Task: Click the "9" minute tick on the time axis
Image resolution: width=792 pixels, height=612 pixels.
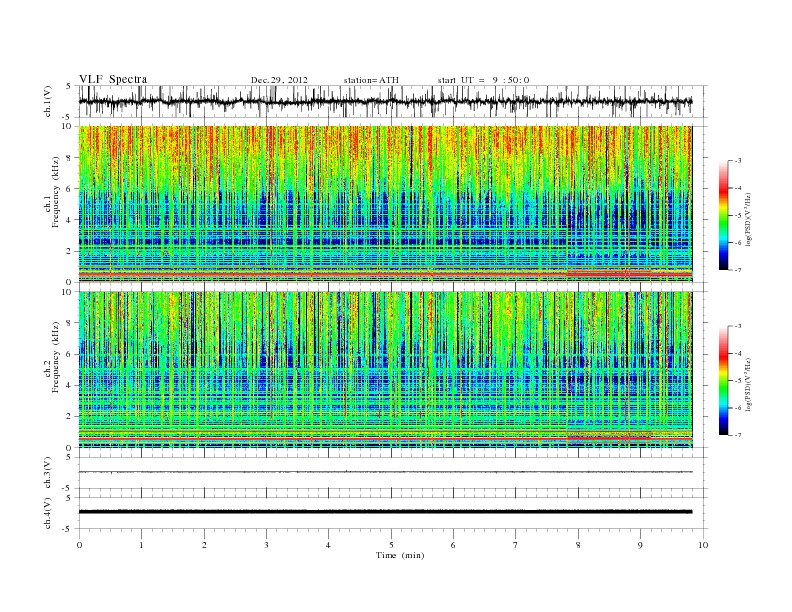Action: [x=640, y=545]
